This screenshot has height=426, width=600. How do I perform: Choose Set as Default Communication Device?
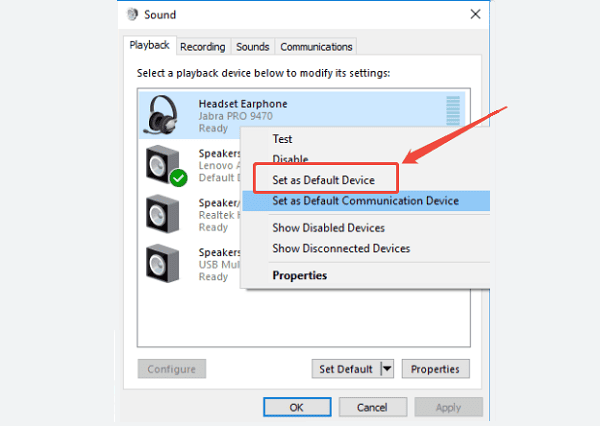click(x=366, y=201)
